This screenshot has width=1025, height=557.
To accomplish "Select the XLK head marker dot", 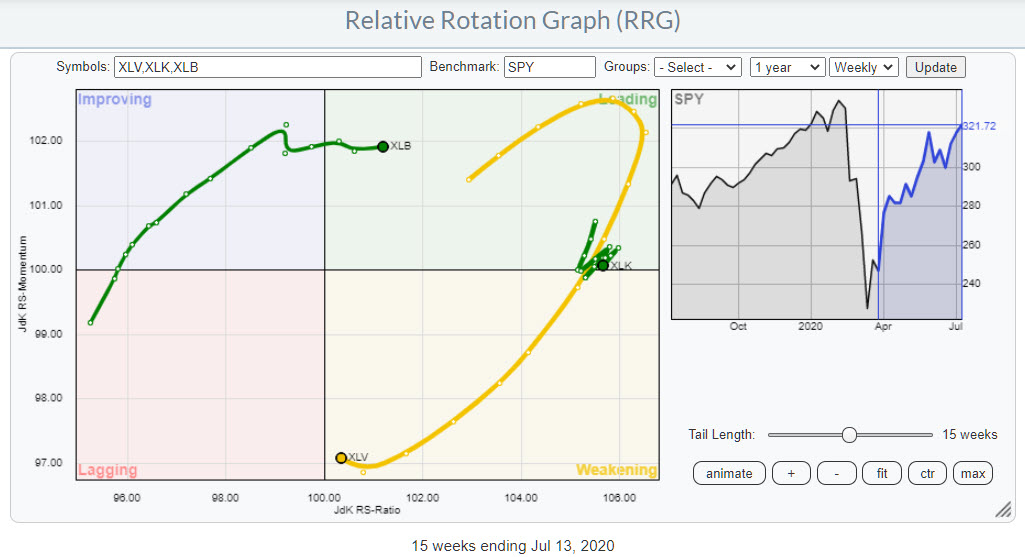I will point(602,265).
